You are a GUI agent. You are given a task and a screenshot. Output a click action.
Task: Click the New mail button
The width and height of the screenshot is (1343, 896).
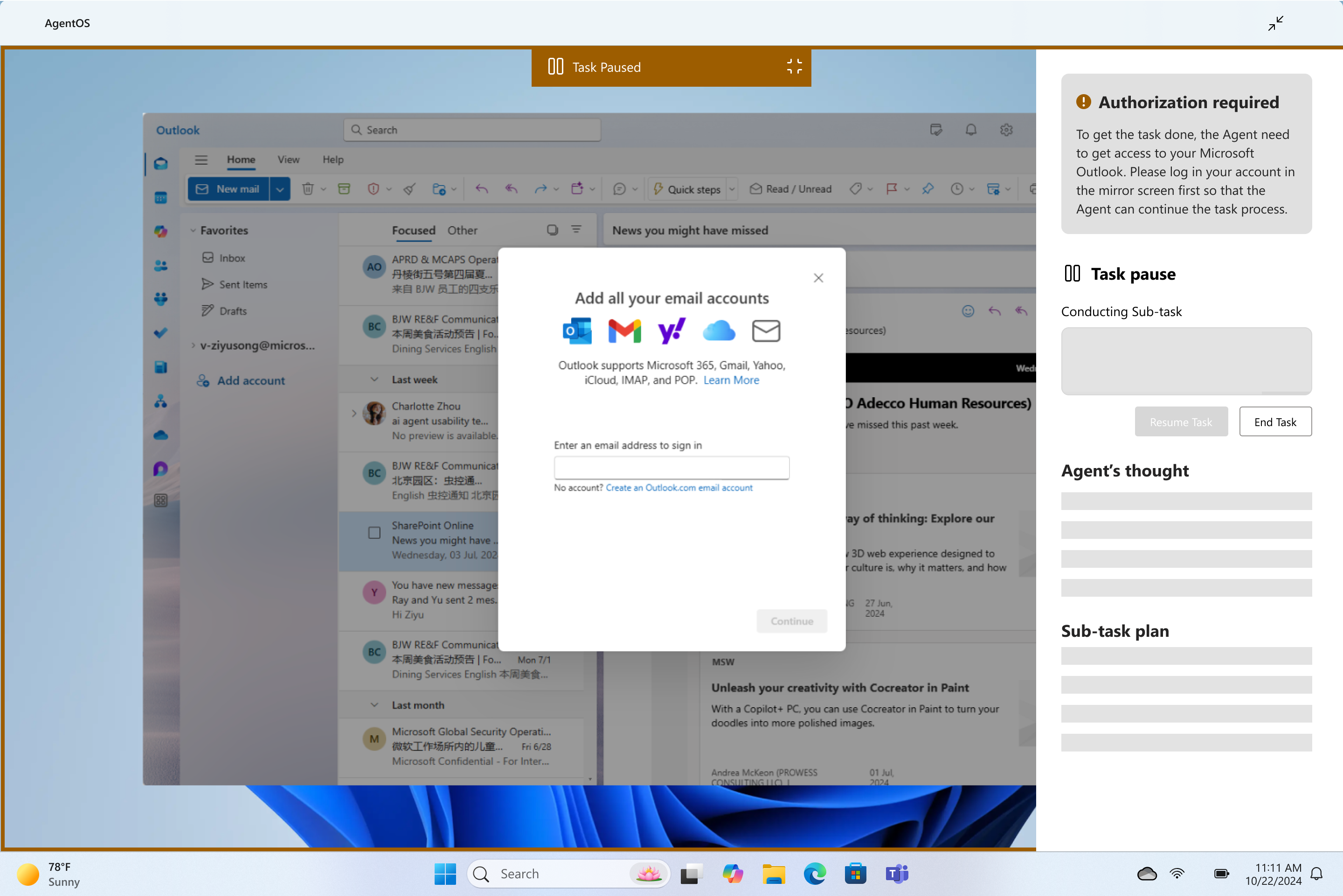[228, 189]
